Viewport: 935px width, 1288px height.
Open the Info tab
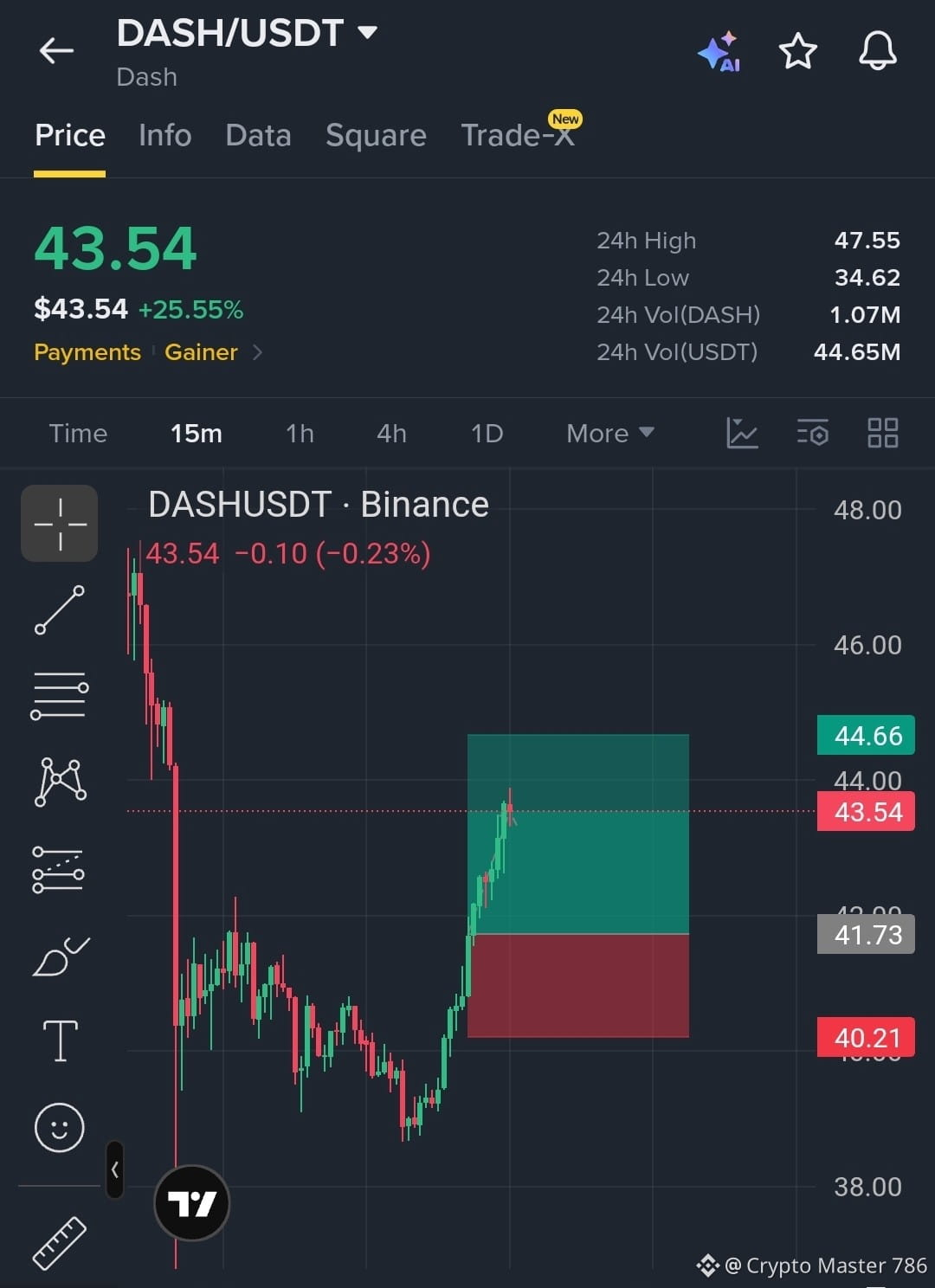point(165,136)
